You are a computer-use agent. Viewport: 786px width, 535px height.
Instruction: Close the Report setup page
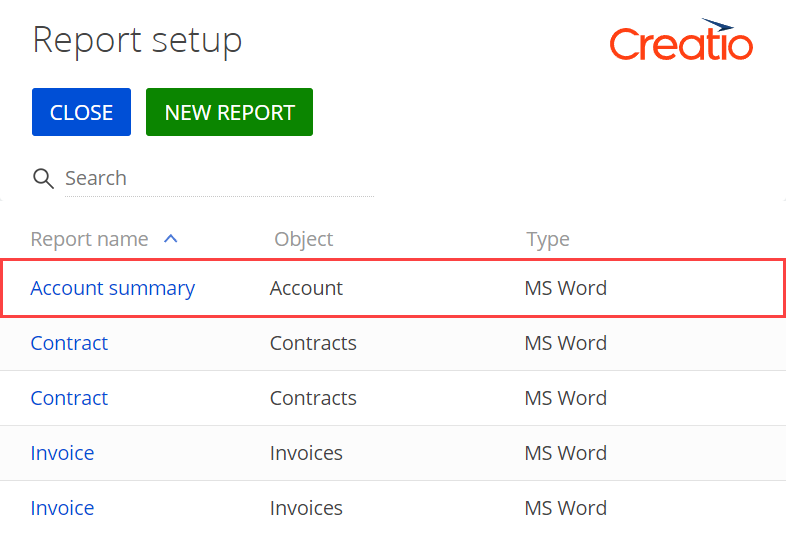point(81,112)
